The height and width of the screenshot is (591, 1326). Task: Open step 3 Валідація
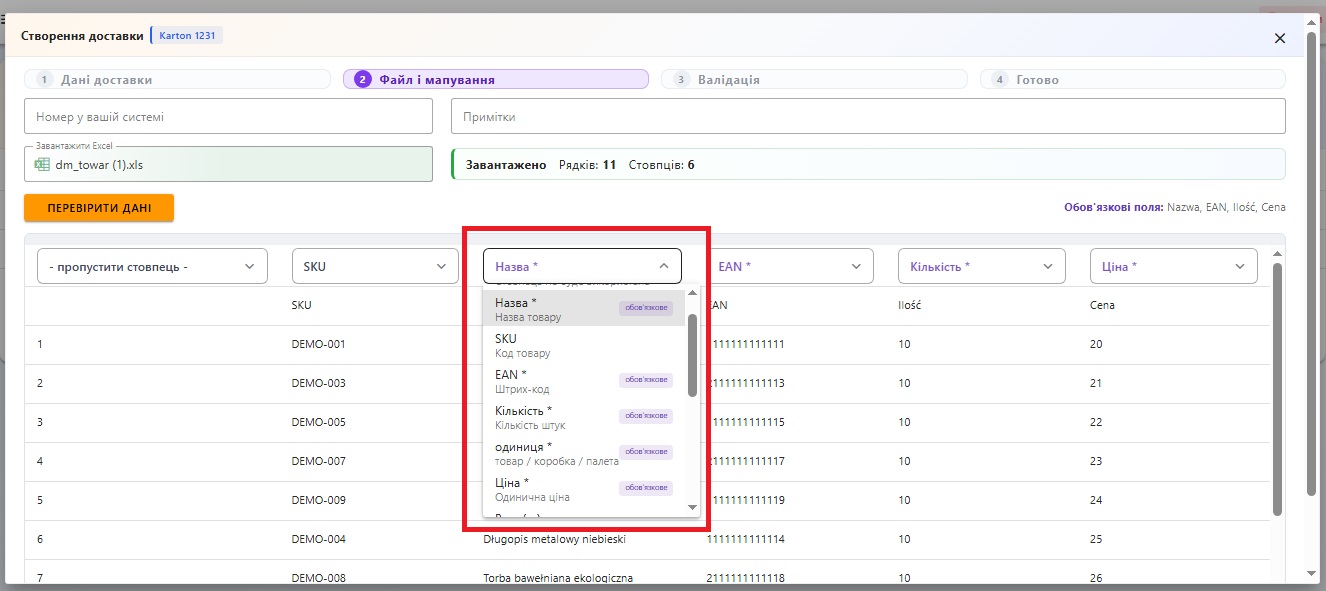point(814,79)
